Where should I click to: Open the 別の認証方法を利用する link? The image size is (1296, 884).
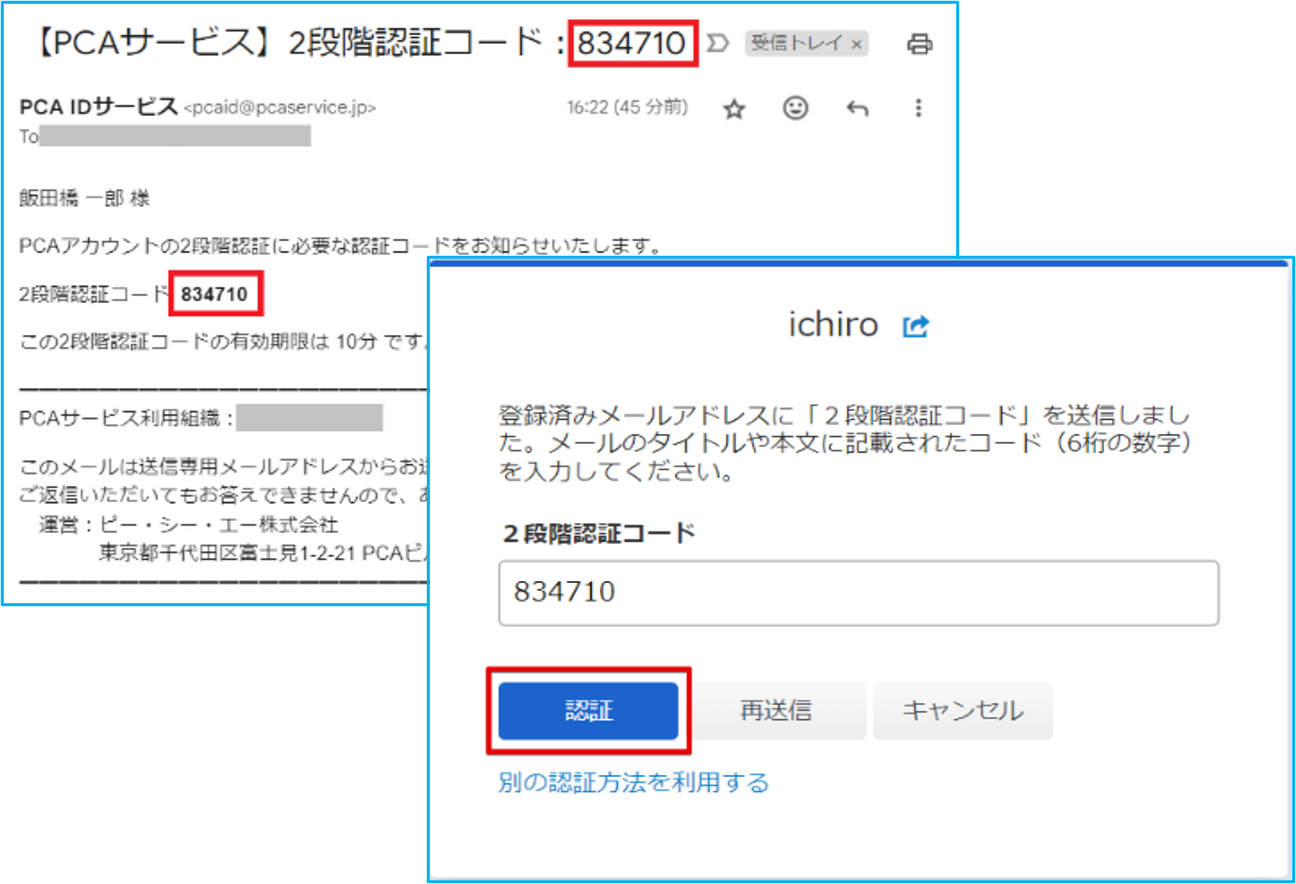(633, 782)
